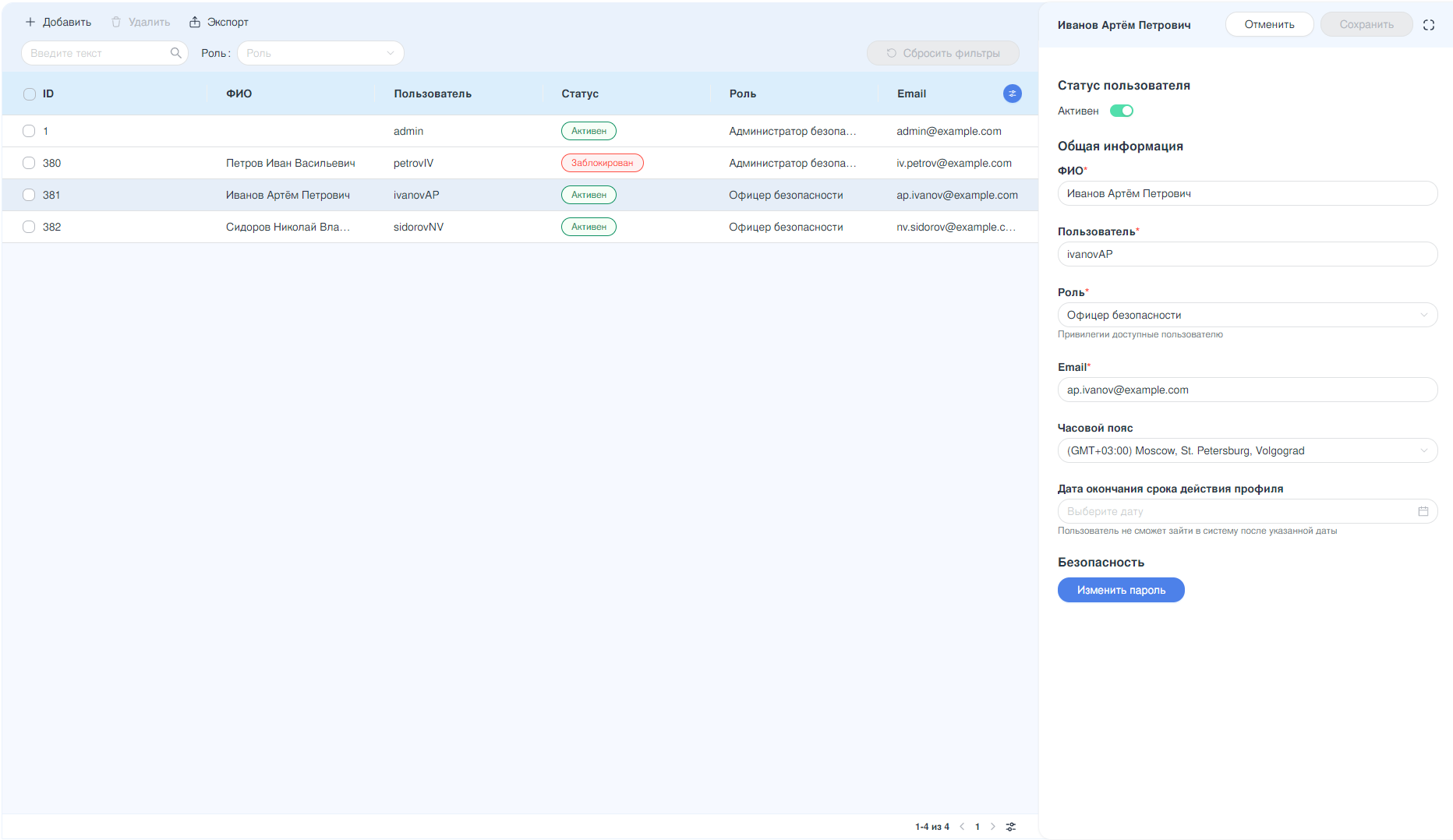Click the nv.sidorov@example email cell

[x=956, y=227]
